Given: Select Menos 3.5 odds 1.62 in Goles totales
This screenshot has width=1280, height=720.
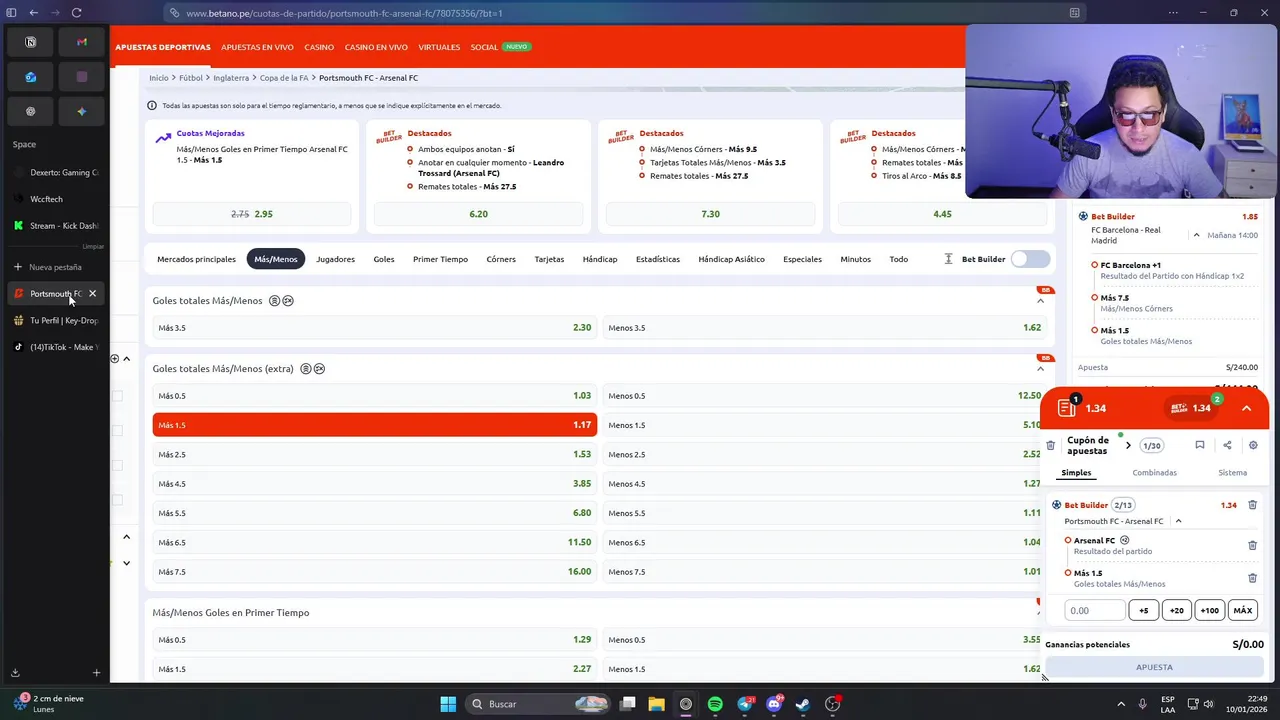Looking at the screenshot, I should coord(825,328).
